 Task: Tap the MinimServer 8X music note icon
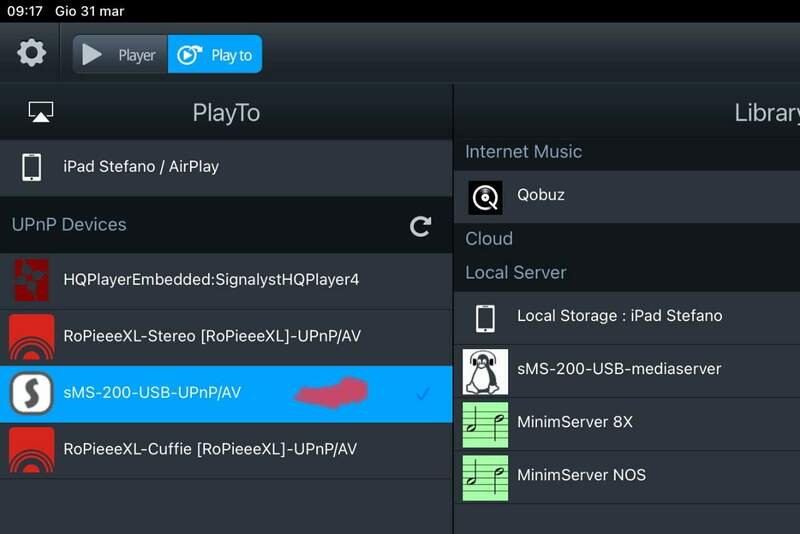point(485,424)
